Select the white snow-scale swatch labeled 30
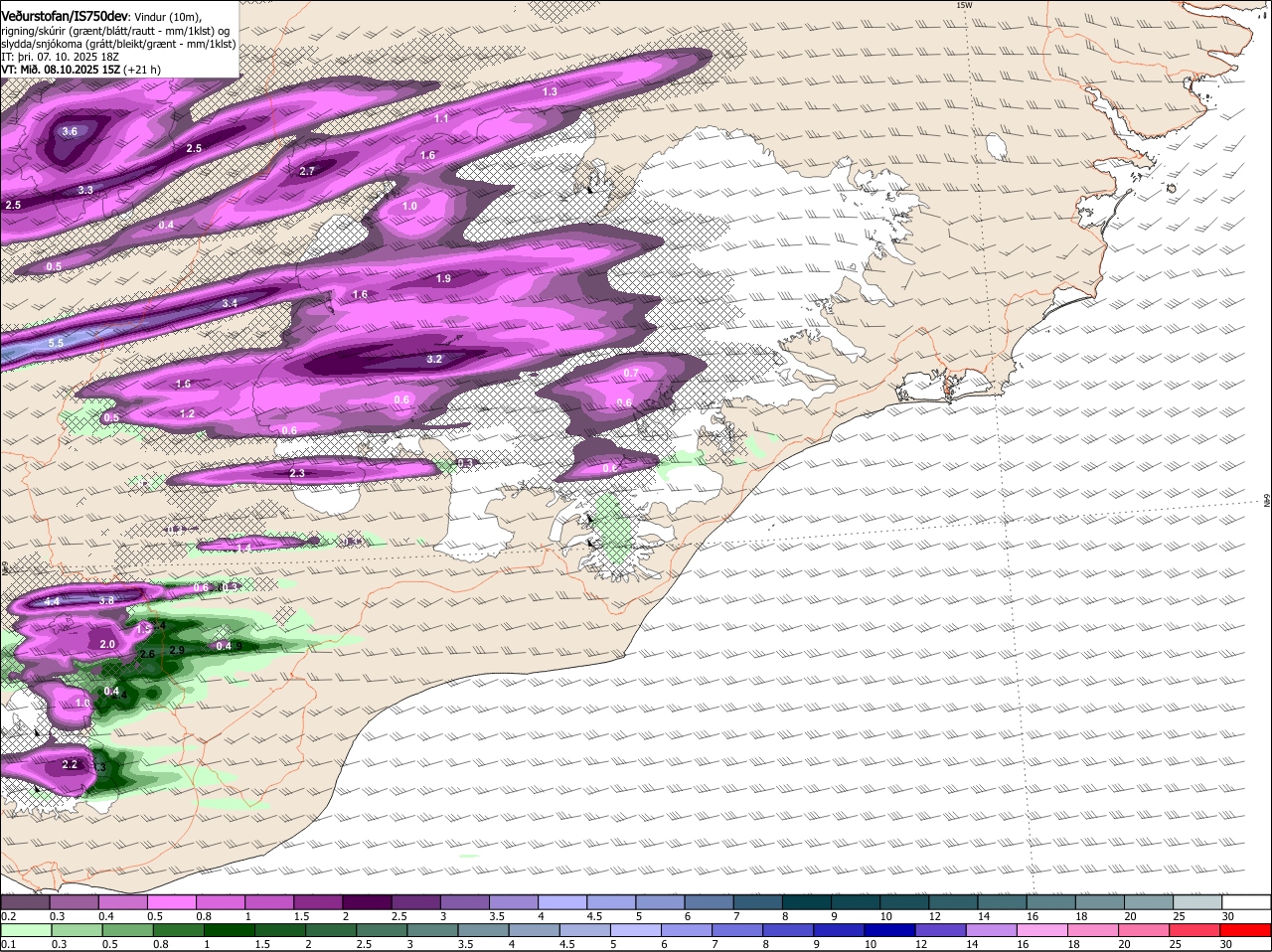The width and height of the screenshot is (1272, 952). coord(1247,901)
